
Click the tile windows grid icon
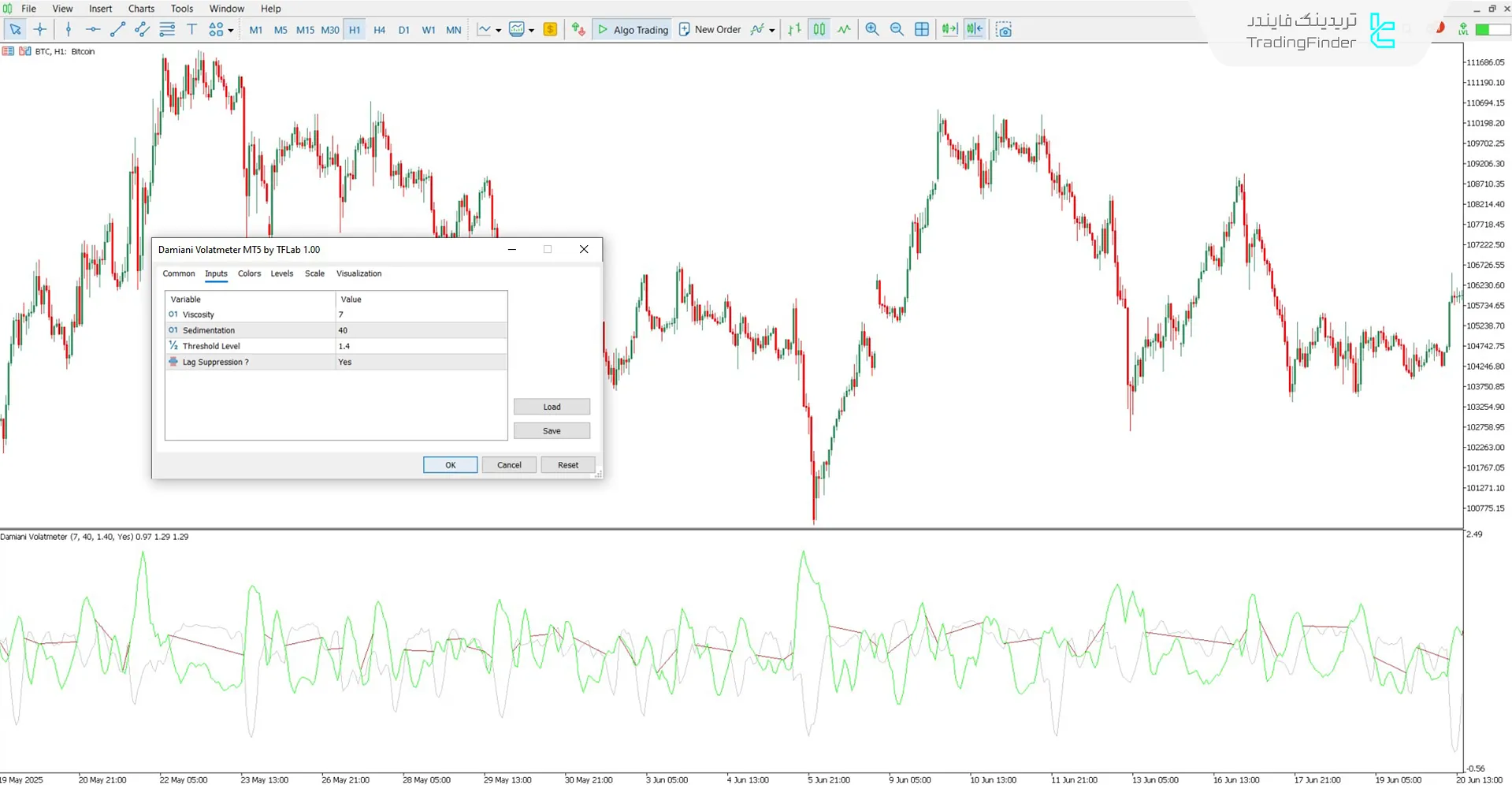[x=922, y=30]
